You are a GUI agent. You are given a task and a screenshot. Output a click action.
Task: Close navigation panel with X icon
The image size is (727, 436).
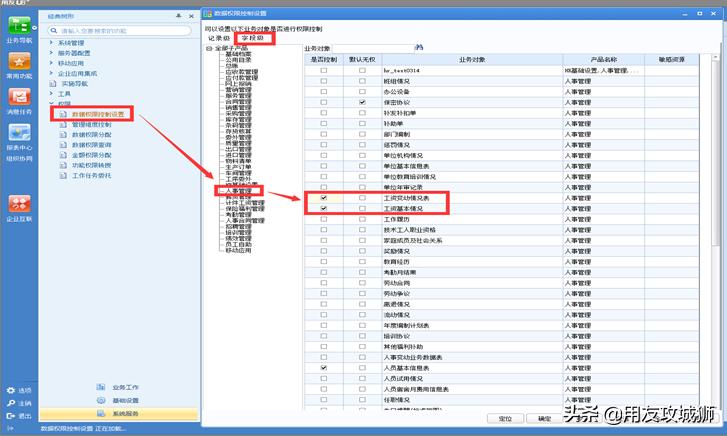pyautogui.click(x=191, y=16)
